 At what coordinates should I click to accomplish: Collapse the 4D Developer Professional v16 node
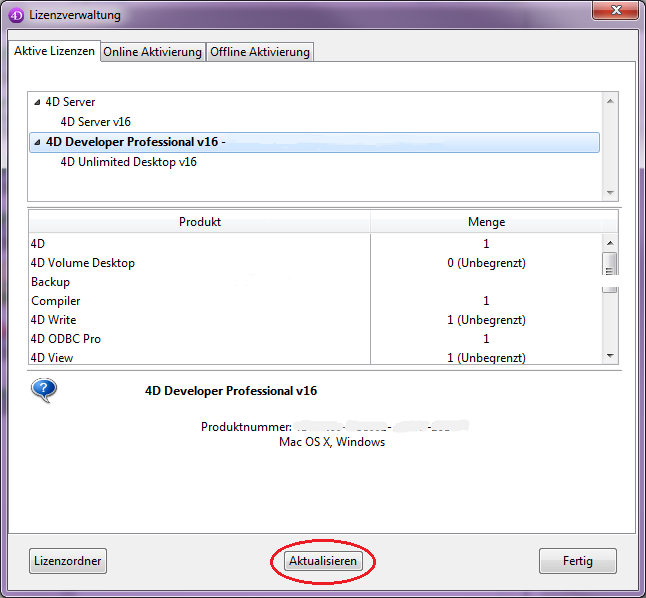click(37, 142)
